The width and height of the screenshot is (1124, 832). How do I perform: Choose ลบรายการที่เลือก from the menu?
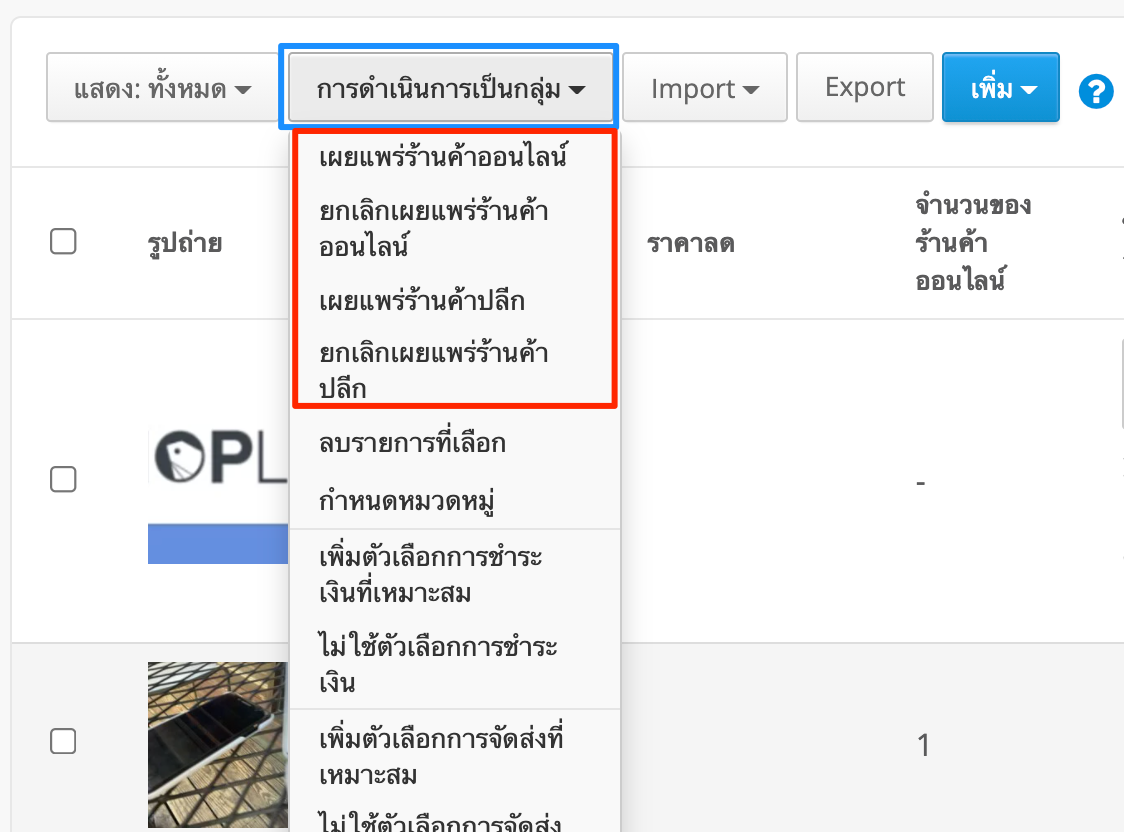pos(454,443)
